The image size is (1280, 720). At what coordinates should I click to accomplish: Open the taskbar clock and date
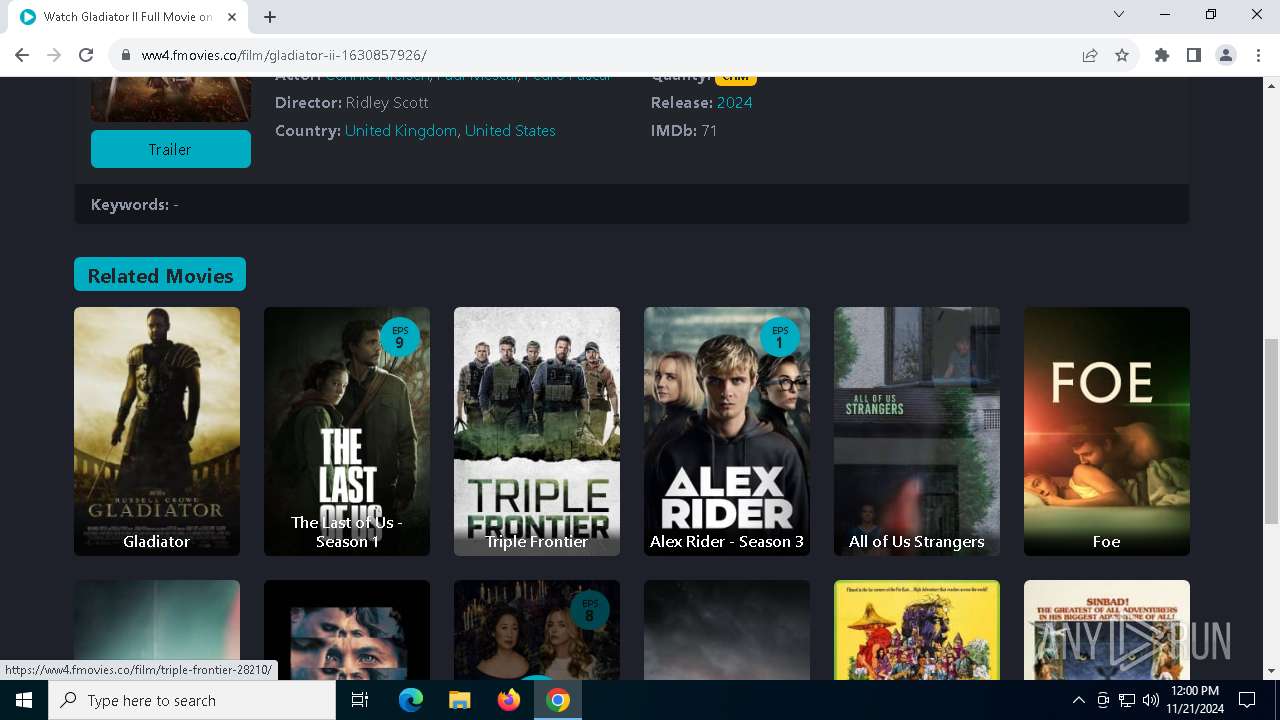[x=1194, y=700]
